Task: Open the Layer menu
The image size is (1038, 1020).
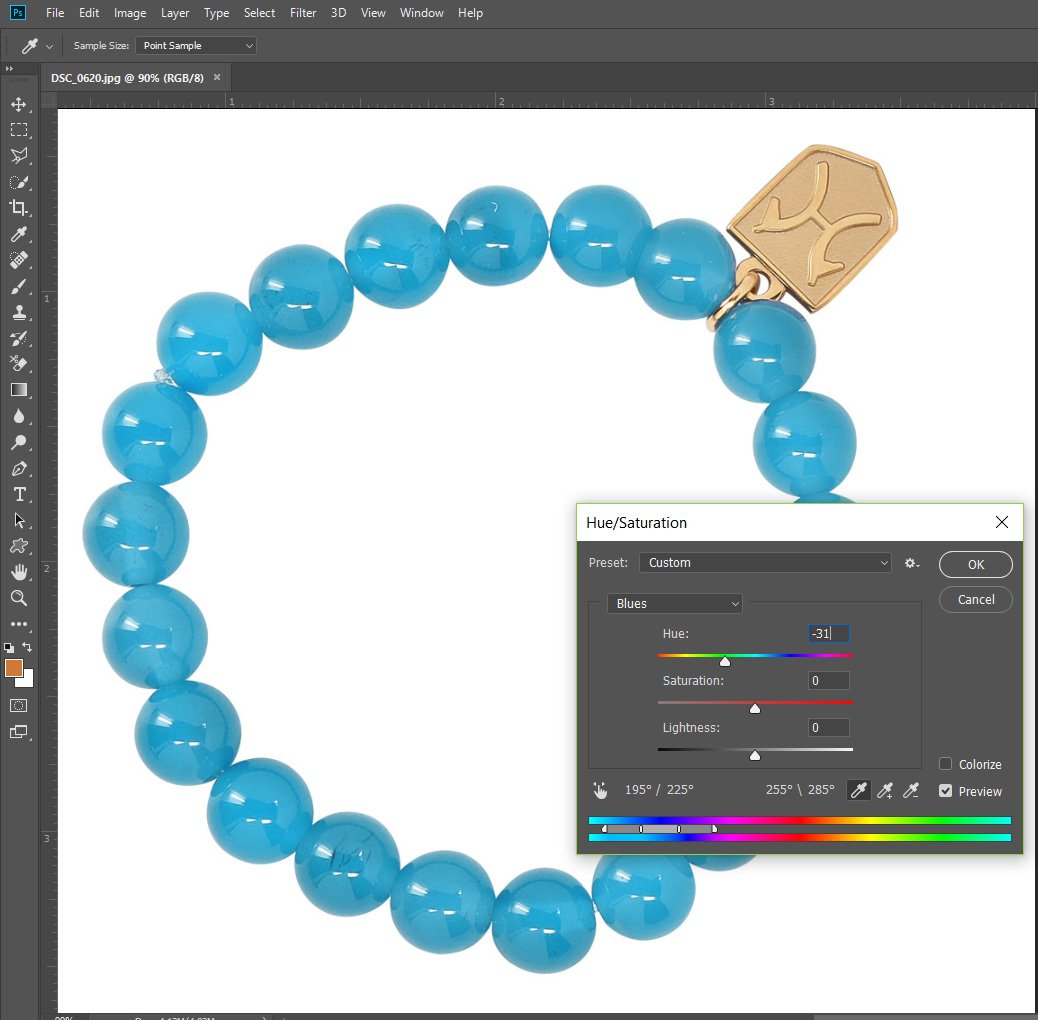Action: [x=175, y=13]
